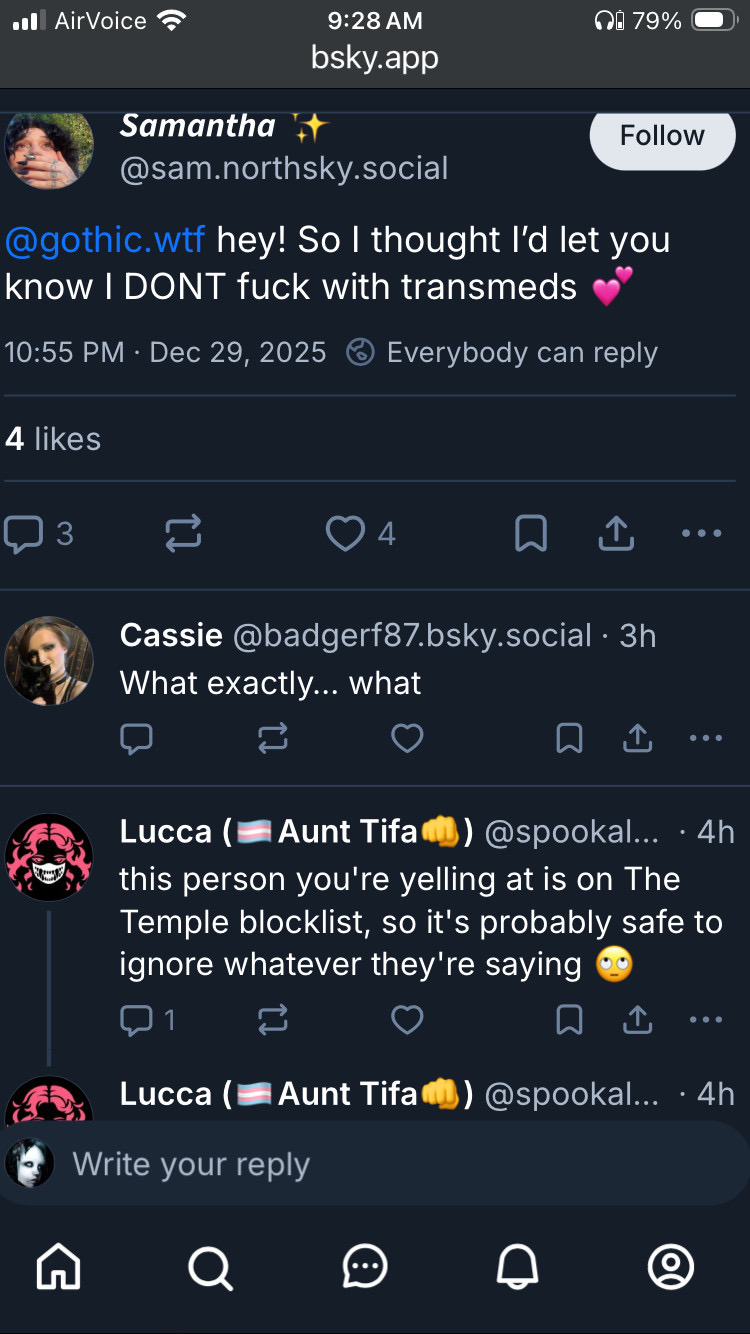Open Chat messages
Image resolution: width=750 pixels, height=1334 pixels.
coord(365,1268)
